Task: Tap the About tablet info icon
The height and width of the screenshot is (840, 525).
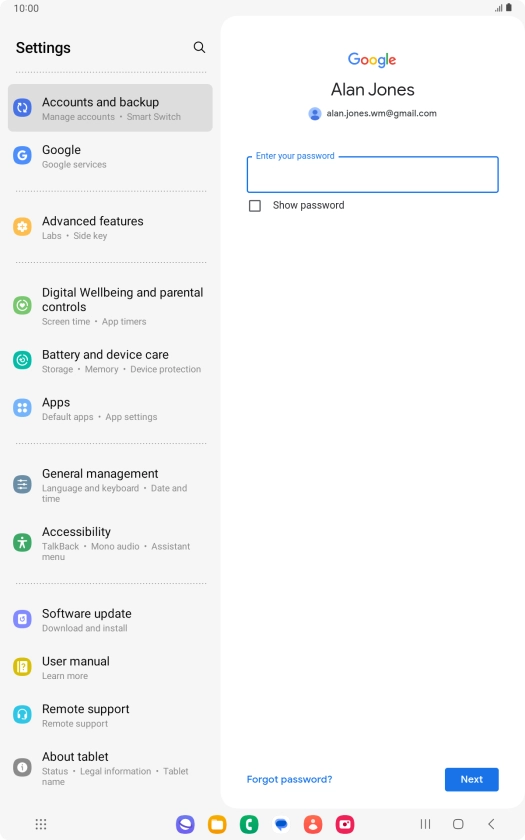Action: tap(22, 768)
